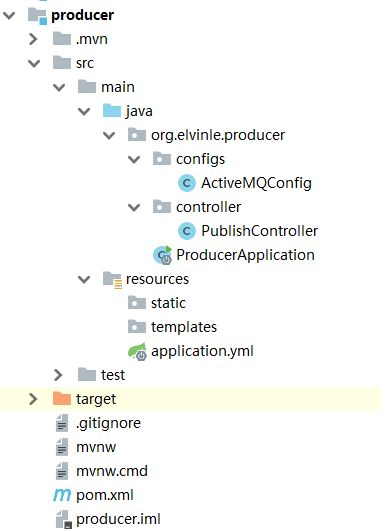The height and width of the screenshot is (532, 381).
Task: Click the PublishController class icon
Action: coord(186,231)
